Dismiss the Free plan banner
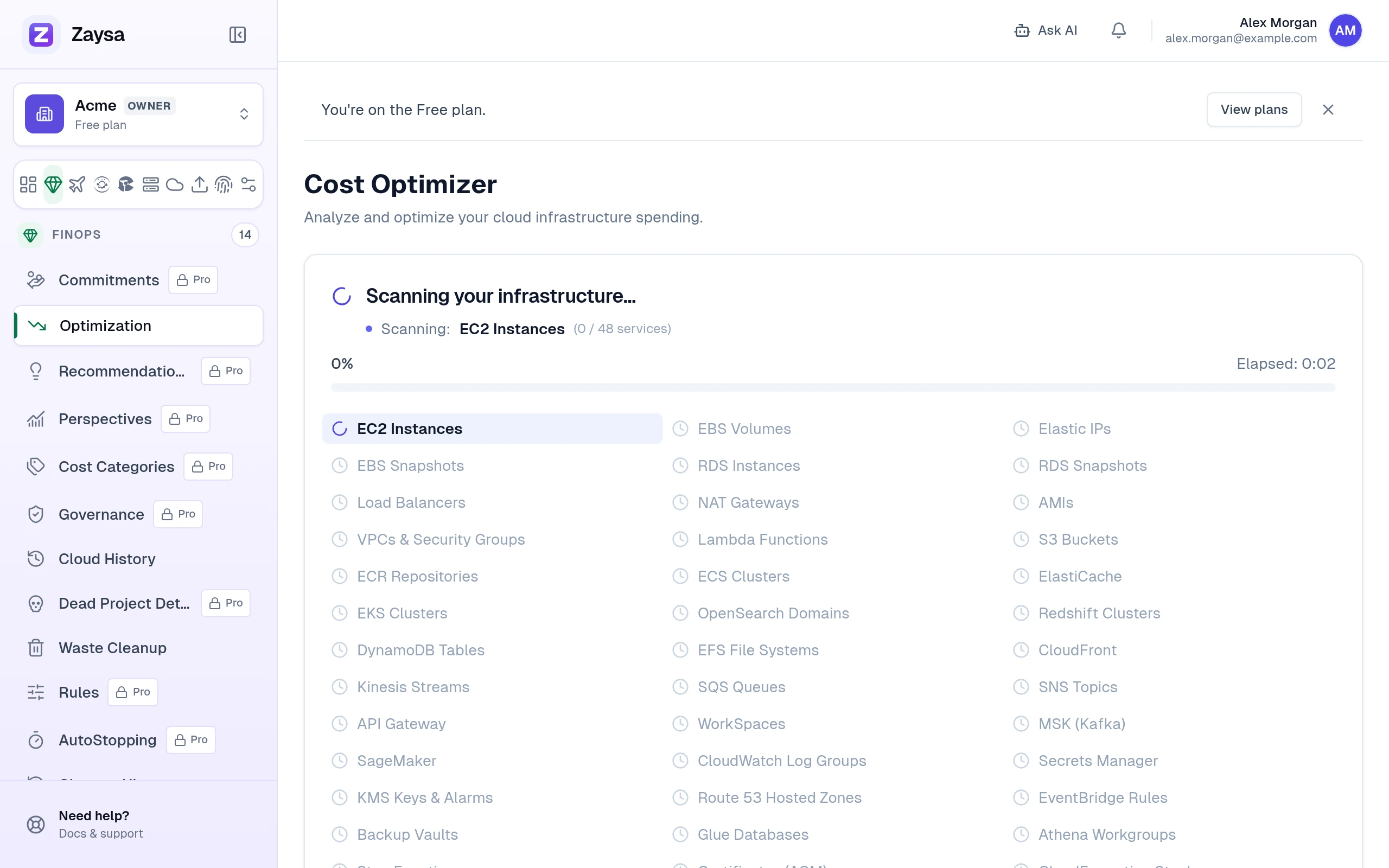This screenshot has width=1389, height=868. point(1328,109)
